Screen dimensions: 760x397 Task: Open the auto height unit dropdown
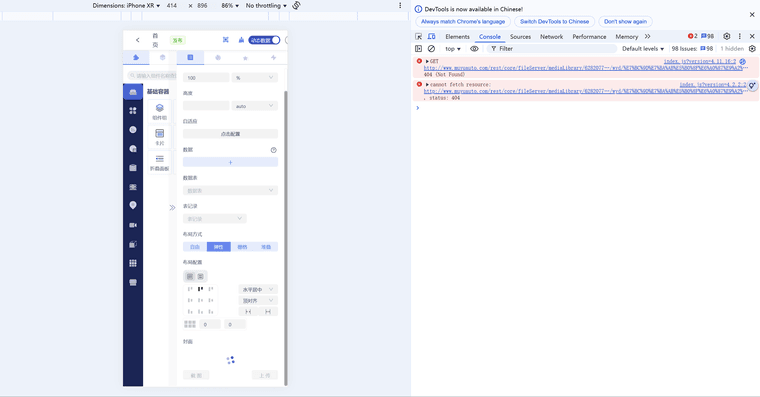pos(254,106)
